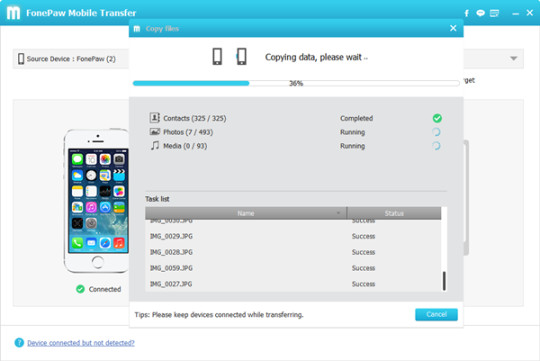Screen dimensions: 540x361
Task: Click Success status for IMG_0027.JPG
Action: coord(363,283)
